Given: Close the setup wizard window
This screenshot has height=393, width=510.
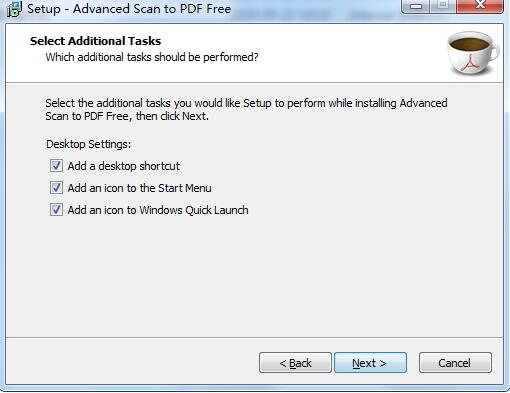Looking at the screenshot, I should (479, 6).
